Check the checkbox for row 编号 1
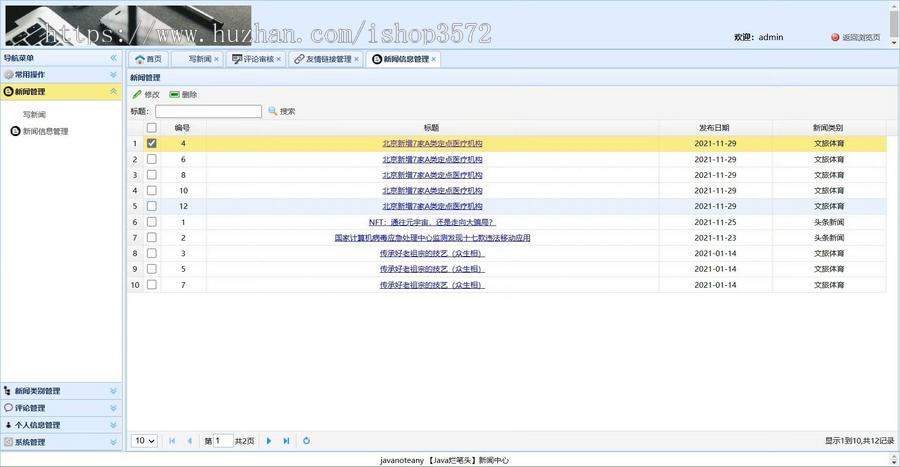900x467 pixels. [152, 221]
